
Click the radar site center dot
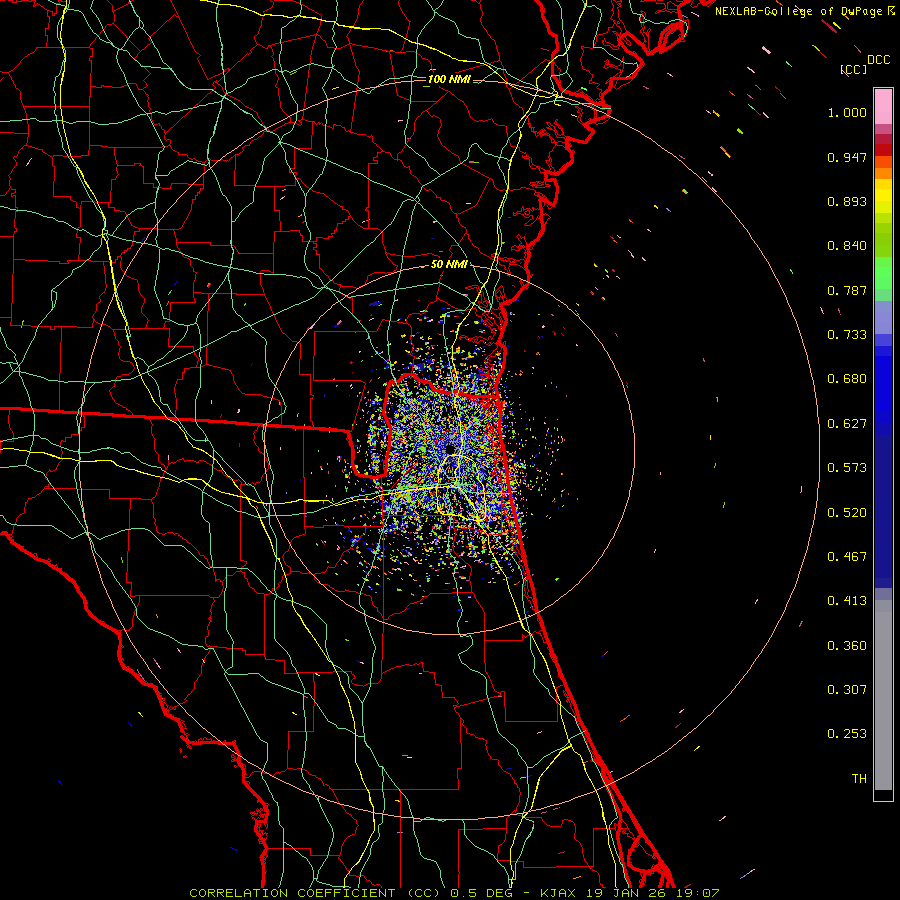point(449,449)
